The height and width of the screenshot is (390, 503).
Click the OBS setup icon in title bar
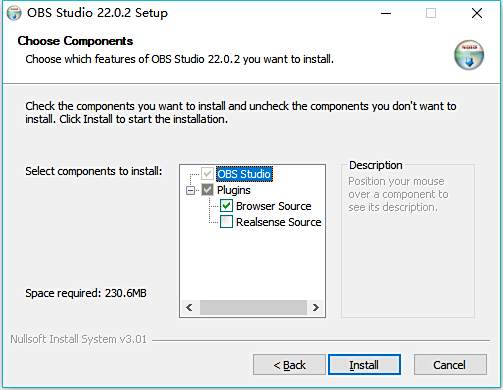click(x=14, y=13)
